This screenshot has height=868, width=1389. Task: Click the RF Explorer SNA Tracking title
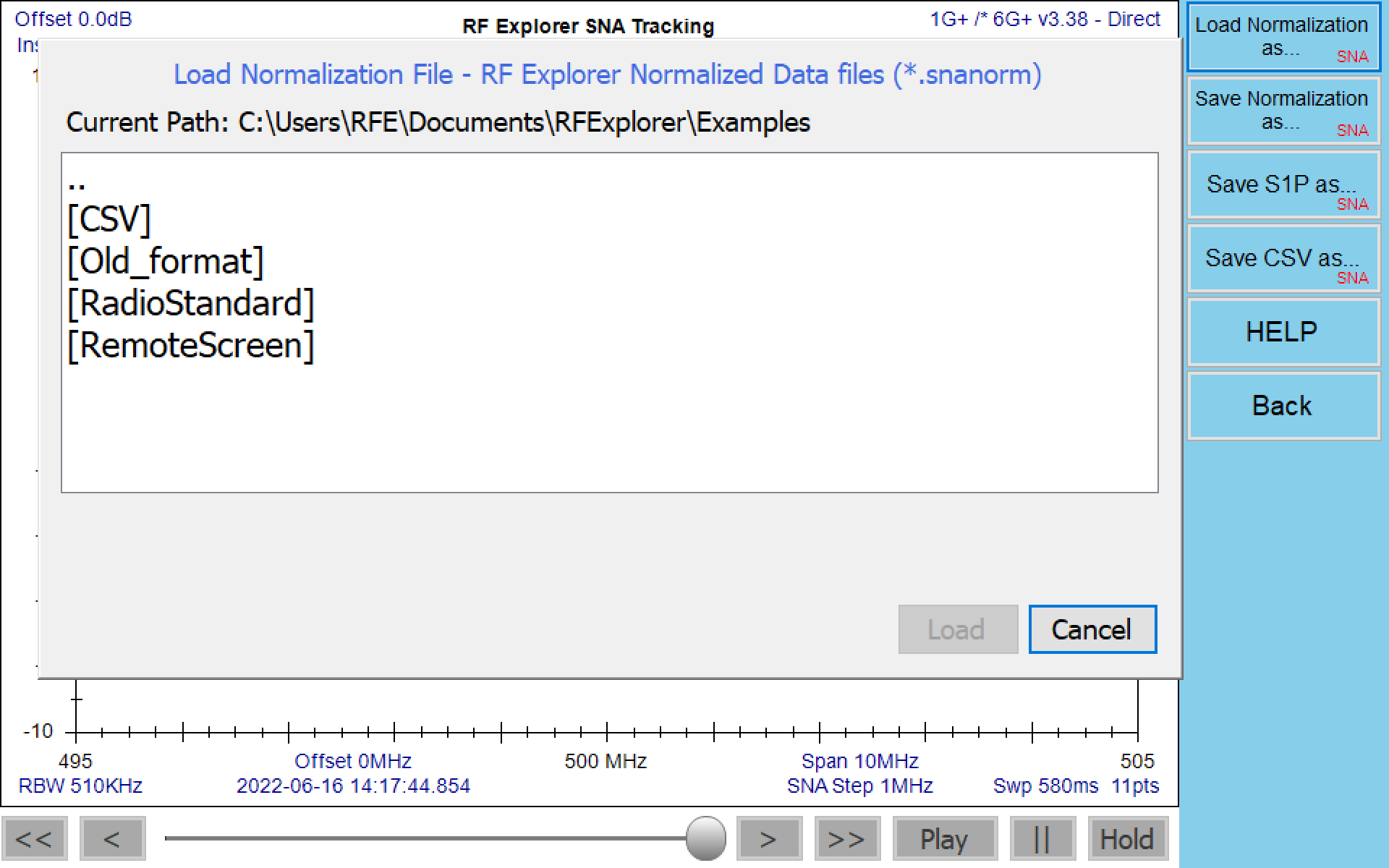click(588, 27)
